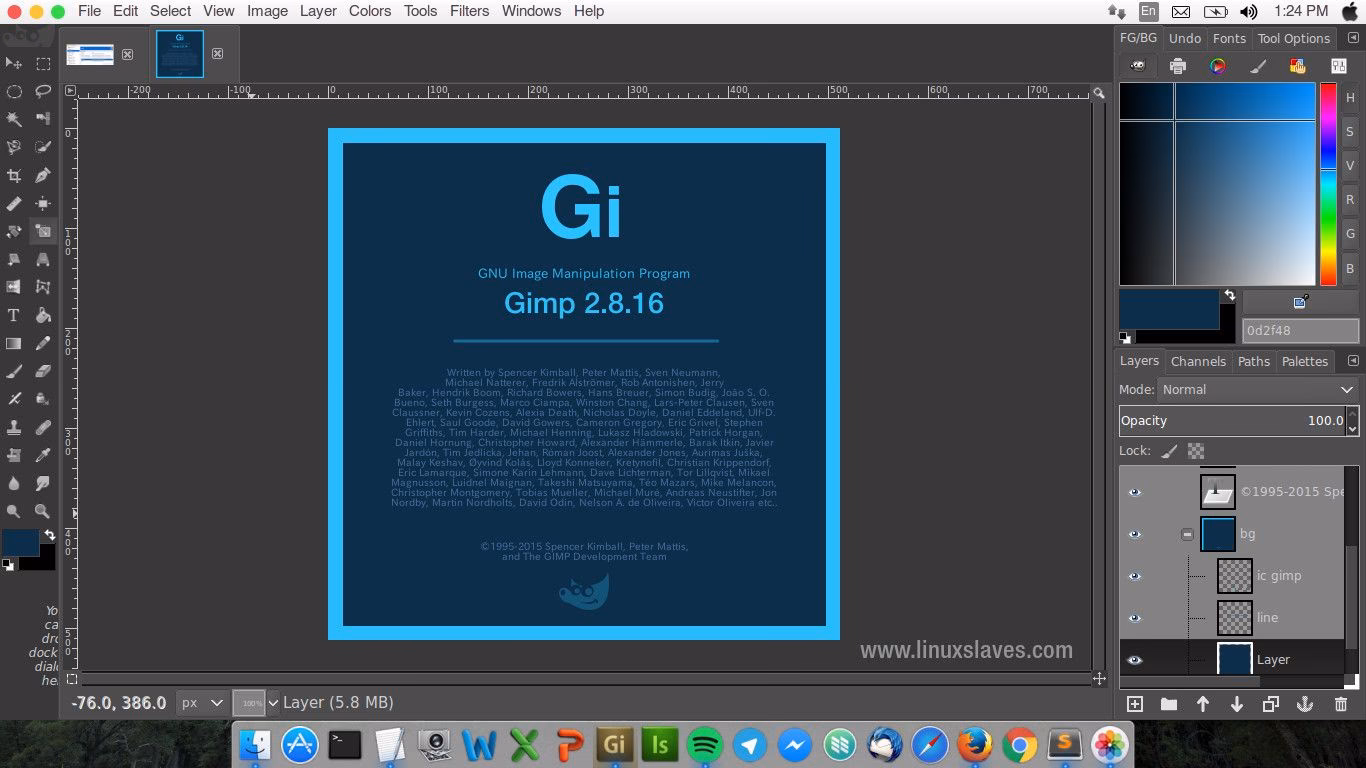Select the Fuzzy Select magic wand tool
This screenshot has width=1366, height=768.
coord(15,120)
